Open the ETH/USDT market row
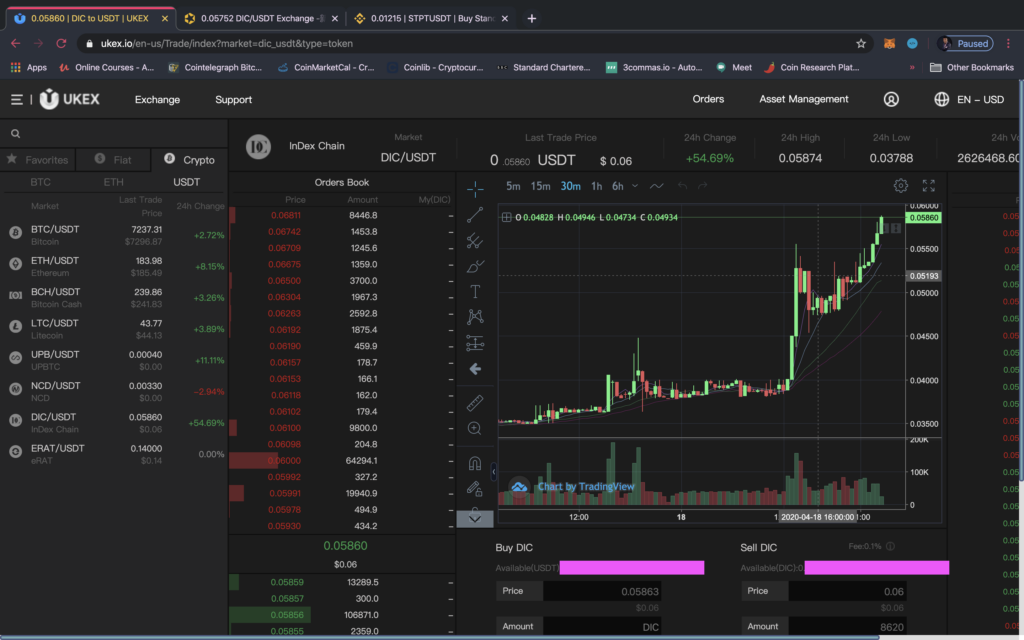 pyautogui.click(x=114, y=266)
